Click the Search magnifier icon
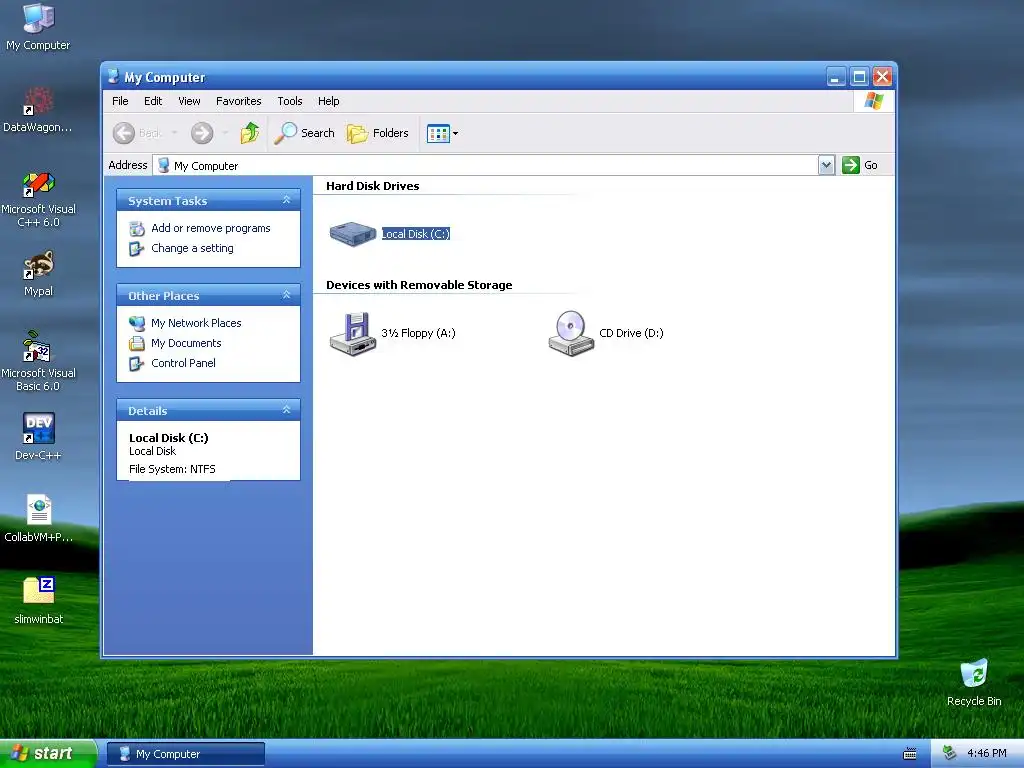The image size is (1024, 768). [x=285, y=133]
